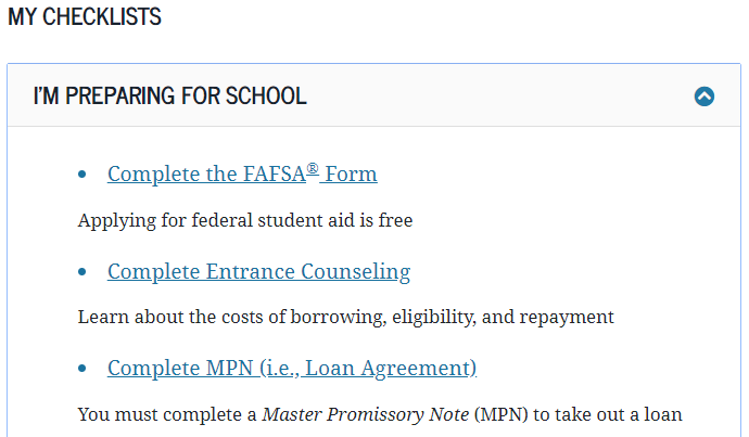Click the registered trademark symbol after FAFSA
This screenshot has width=749, height=437.
pyautogui.click(x=312, y=169)
